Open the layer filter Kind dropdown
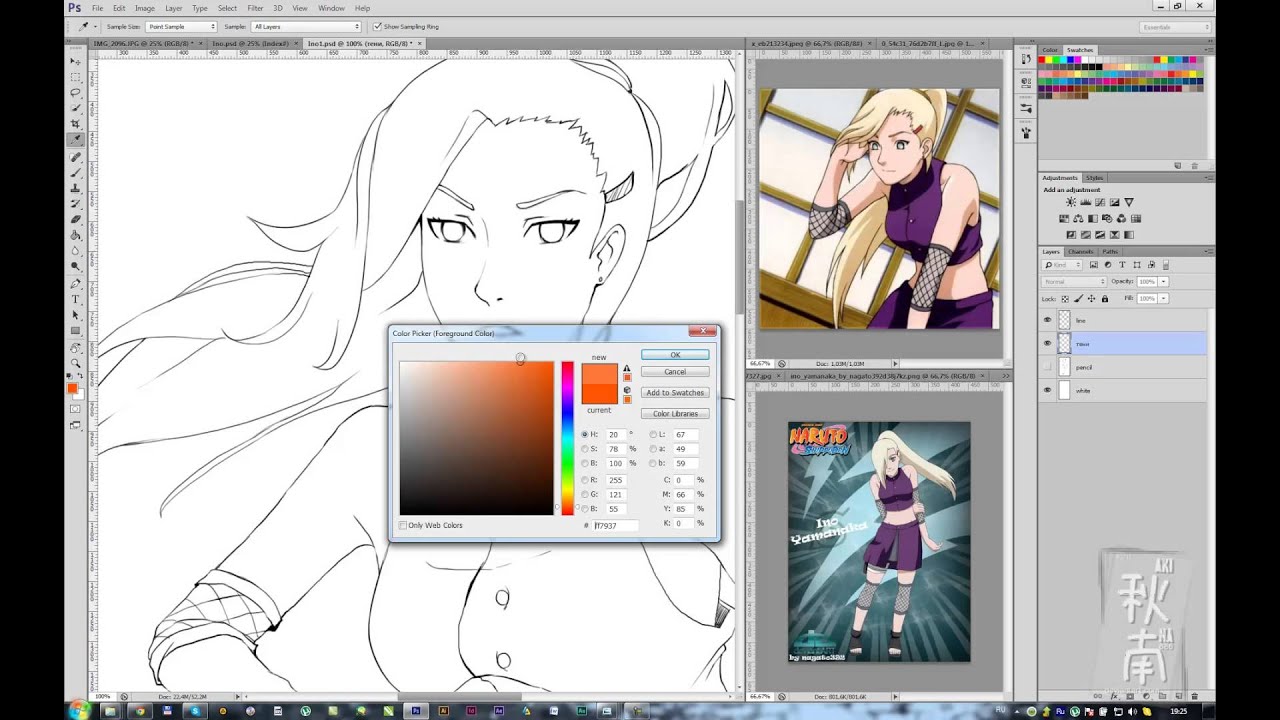The height and width of the screenshot is (720, 1280). (x=1063, y=265)
